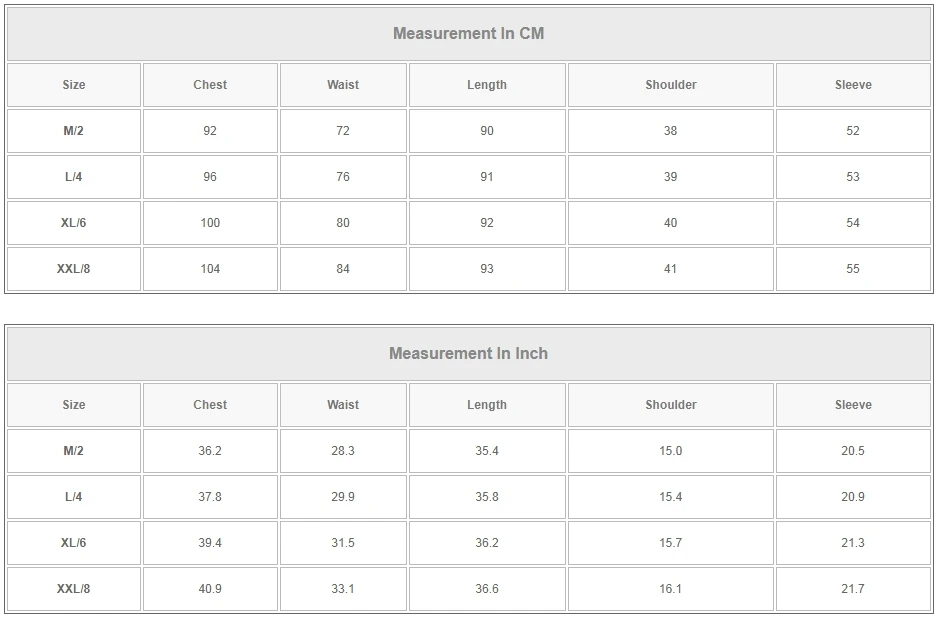Click the XL/6 size label in the CM table

point(74,223)
